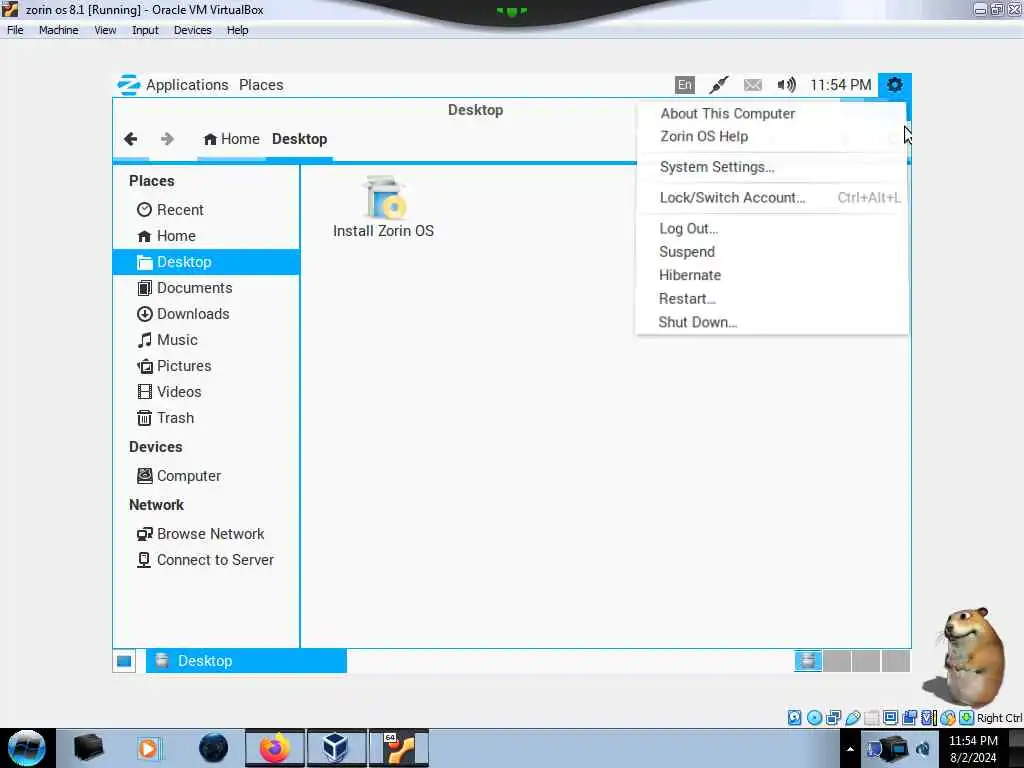Viewport: 1024px width, 768px height.
Task: Click the media player taskbar icon
Action: (x=149, y=748)
